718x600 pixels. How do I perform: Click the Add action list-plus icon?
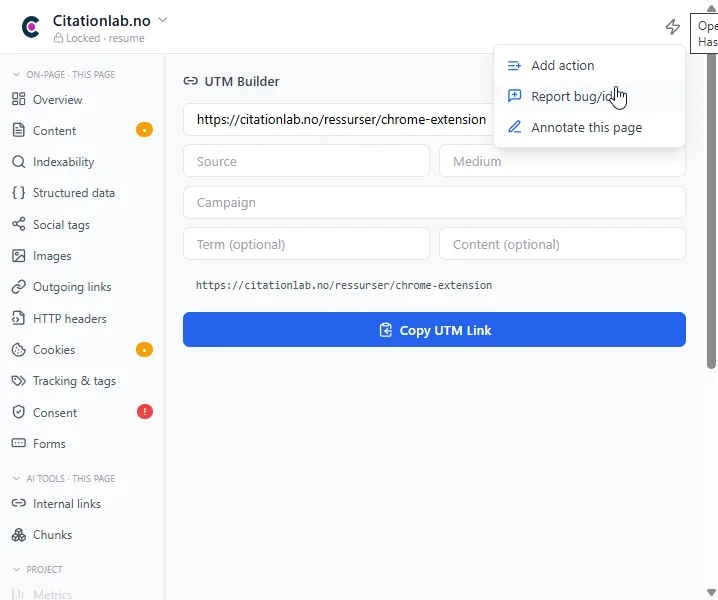514,65
